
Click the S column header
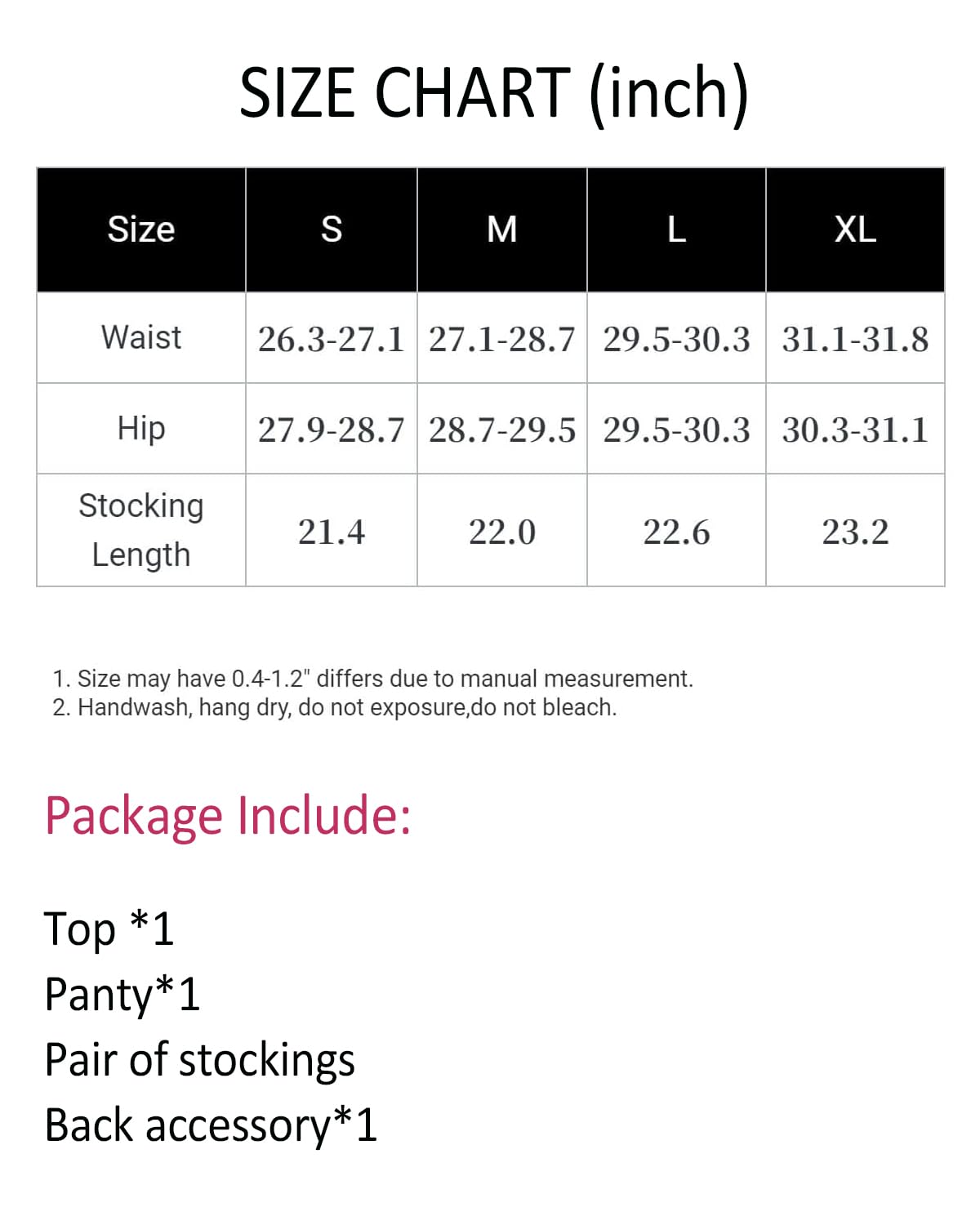[x=332, y=229]
